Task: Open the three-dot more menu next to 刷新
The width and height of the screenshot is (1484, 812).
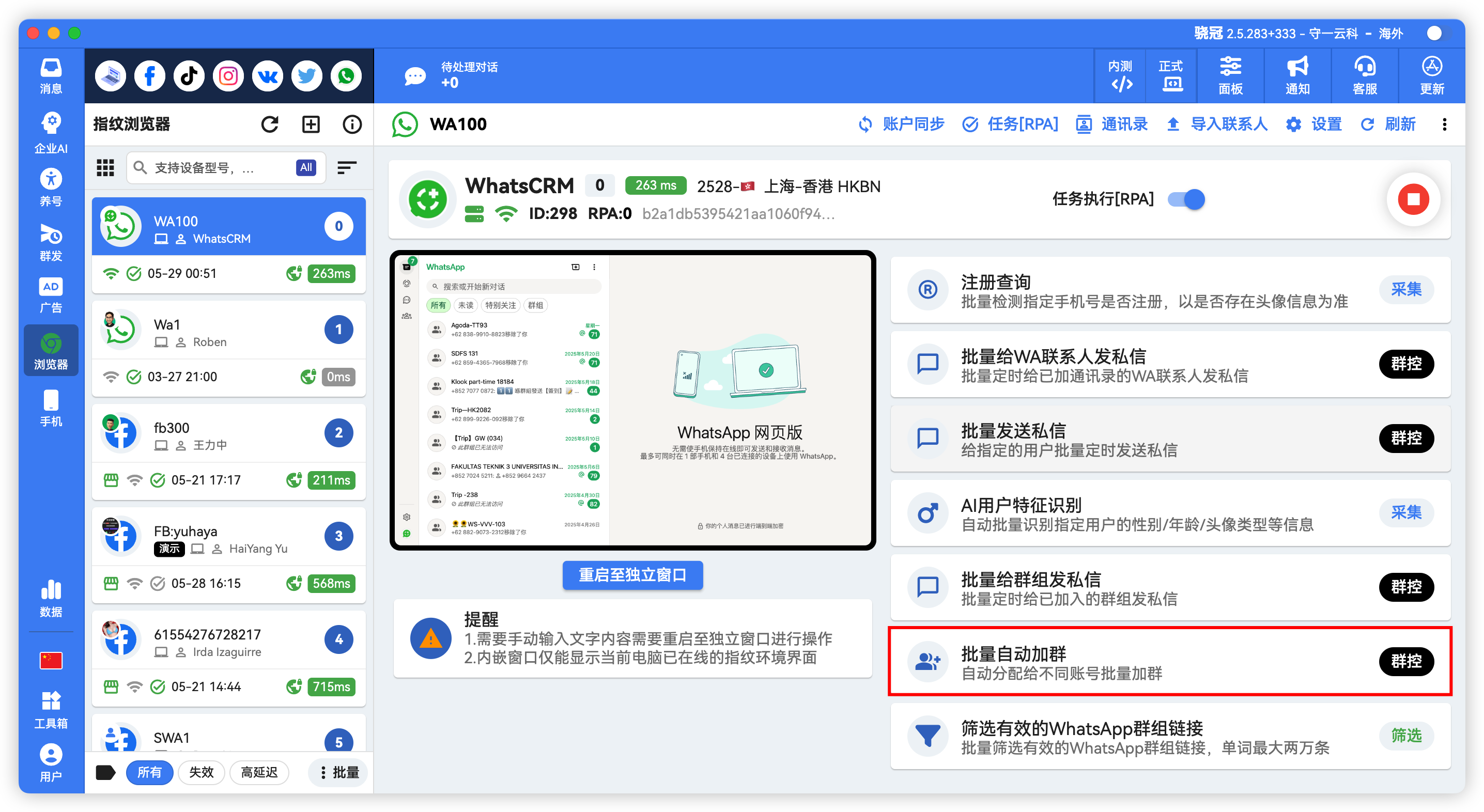Action: (x=1444, y=124)
